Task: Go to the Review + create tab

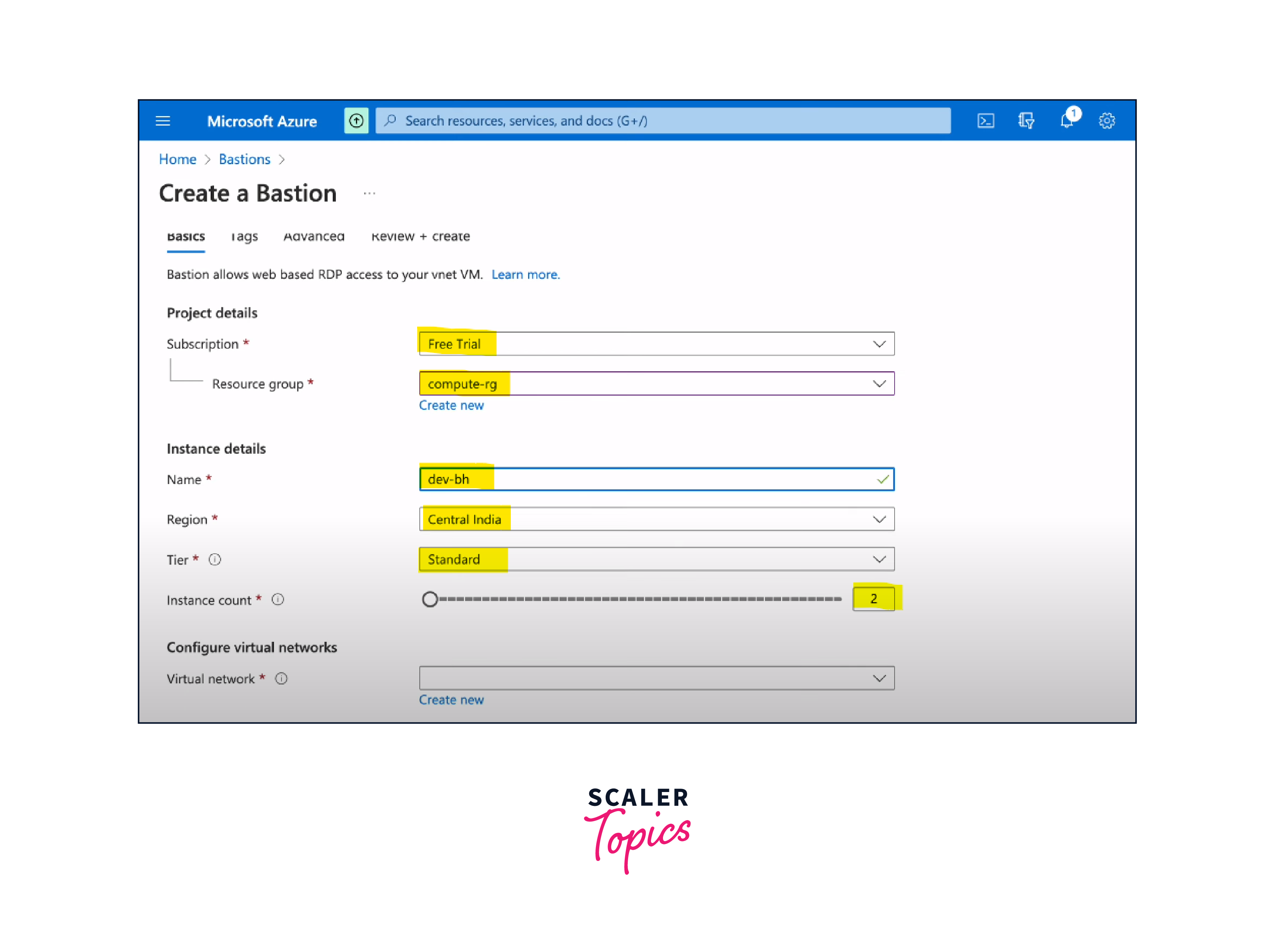Action: pyautogui.click(x=421, y=236)
